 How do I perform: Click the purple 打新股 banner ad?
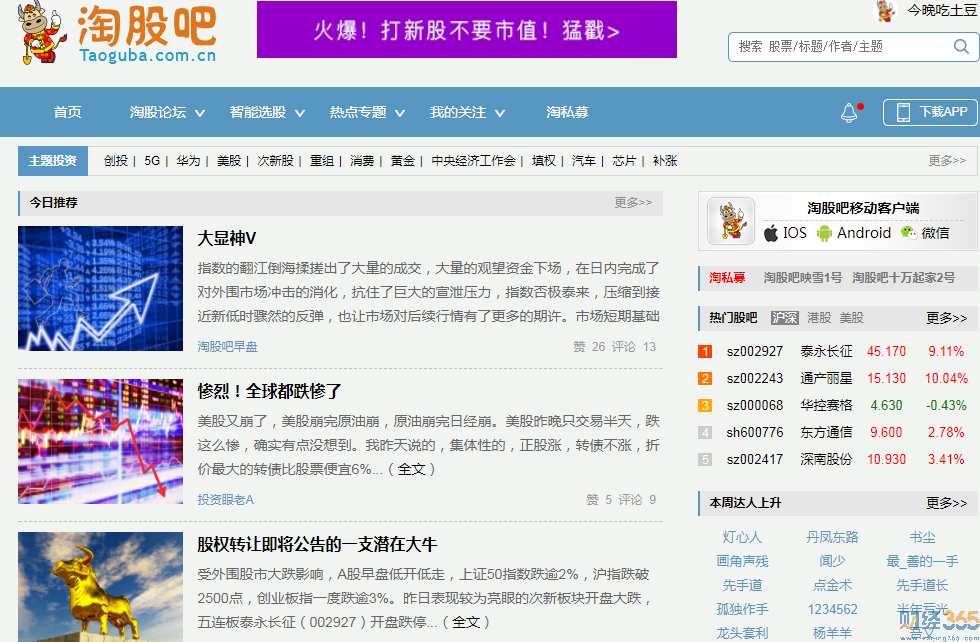pos(466,30)
